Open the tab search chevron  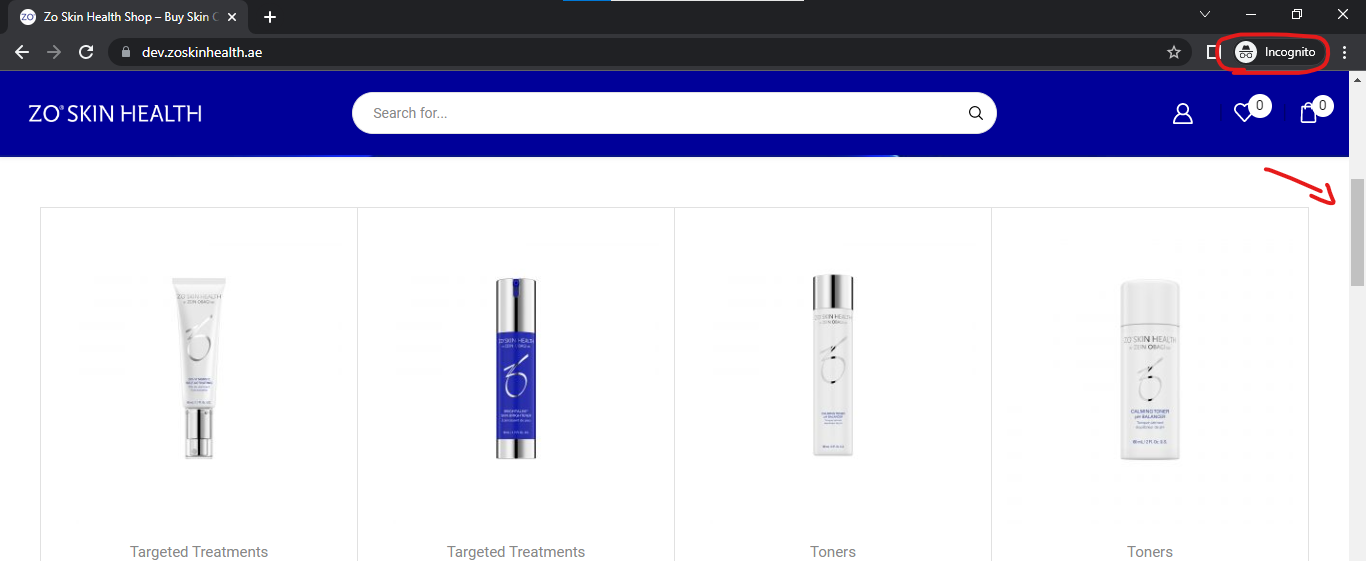click(1205, 14)
